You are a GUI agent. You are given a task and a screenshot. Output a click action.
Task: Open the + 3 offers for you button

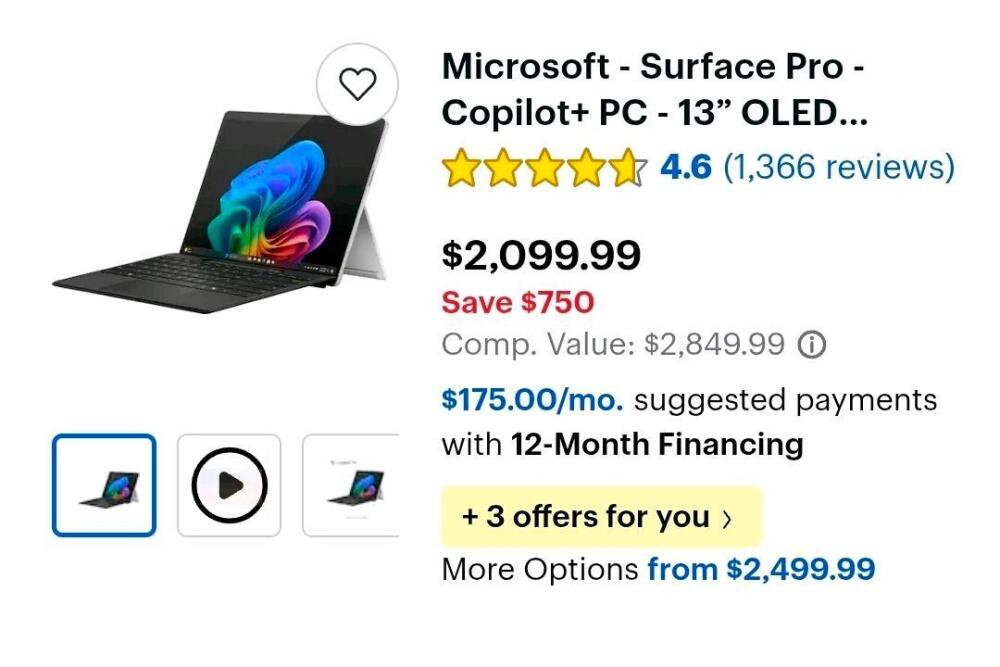[601, 517]
